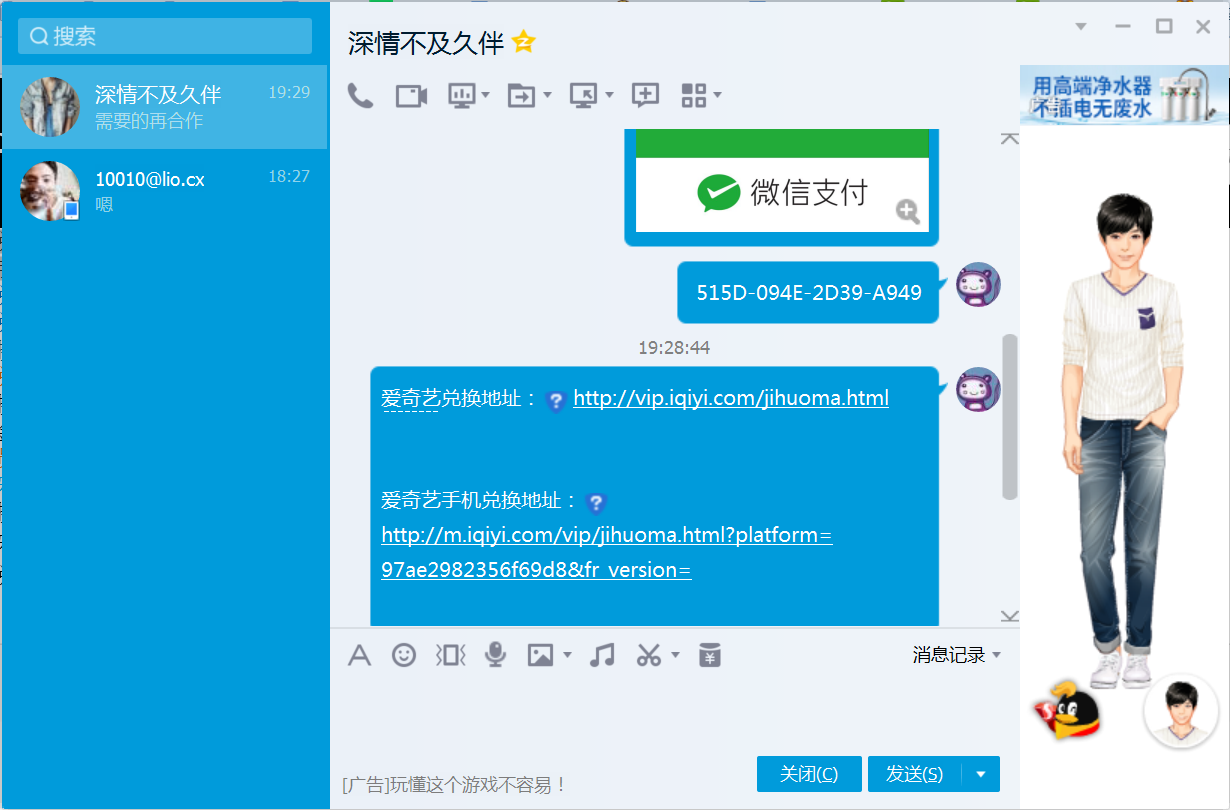1230x810 pixels.
Task: Click the chat scroll down arrow
Action: click(x=1010, y=616)
